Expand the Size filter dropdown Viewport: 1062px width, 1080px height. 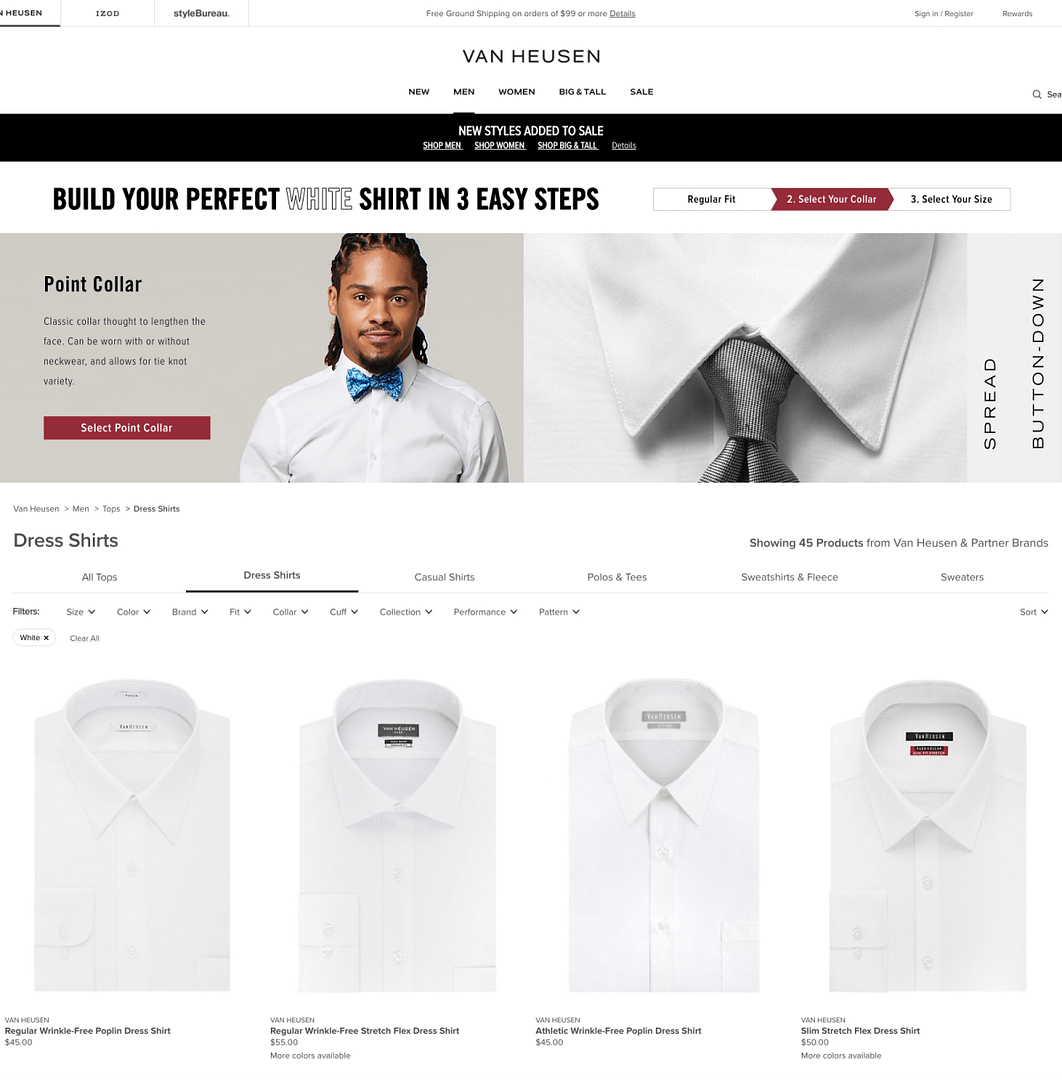tap(81, 612)
